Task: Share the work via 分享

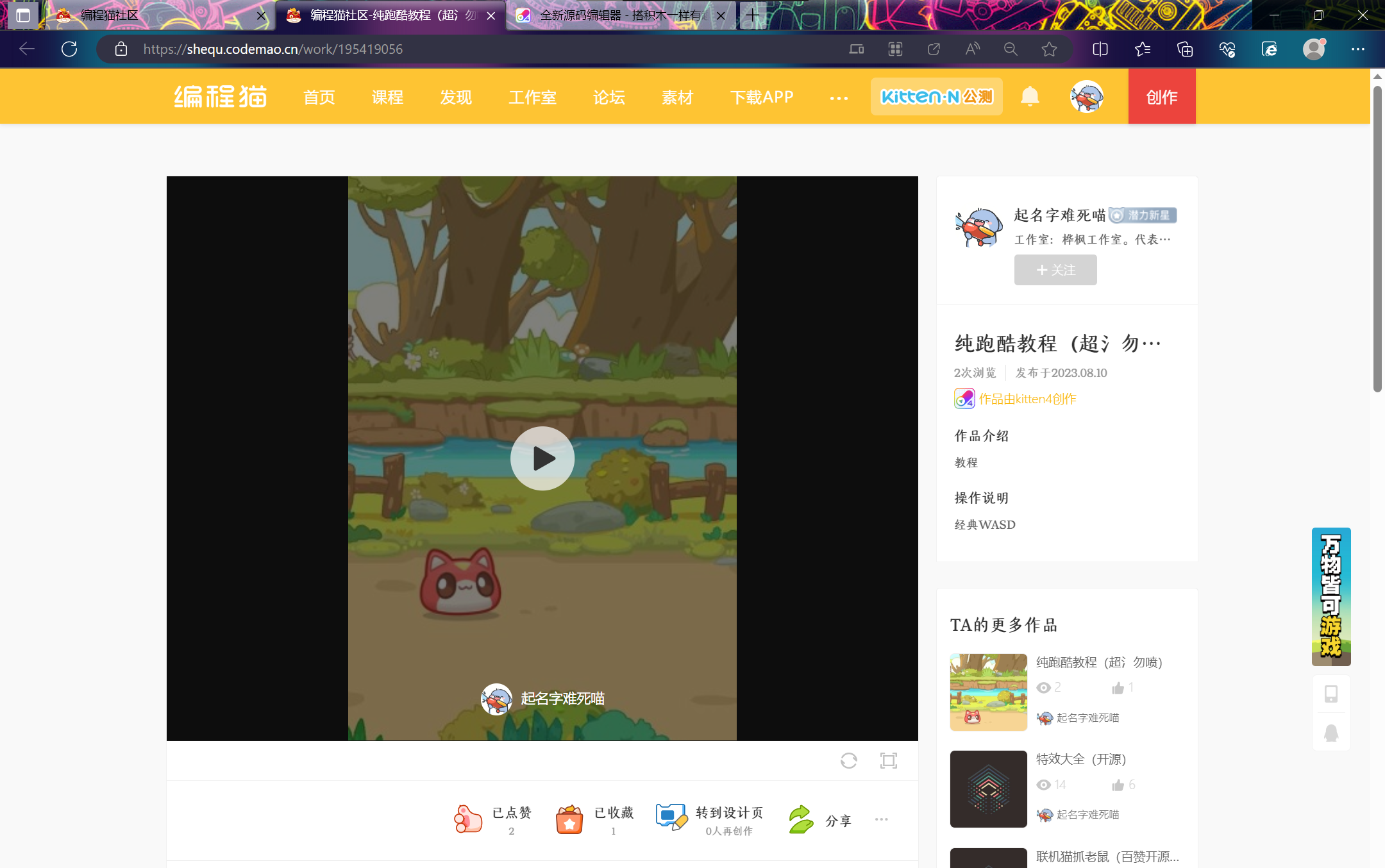Action: 819,820
